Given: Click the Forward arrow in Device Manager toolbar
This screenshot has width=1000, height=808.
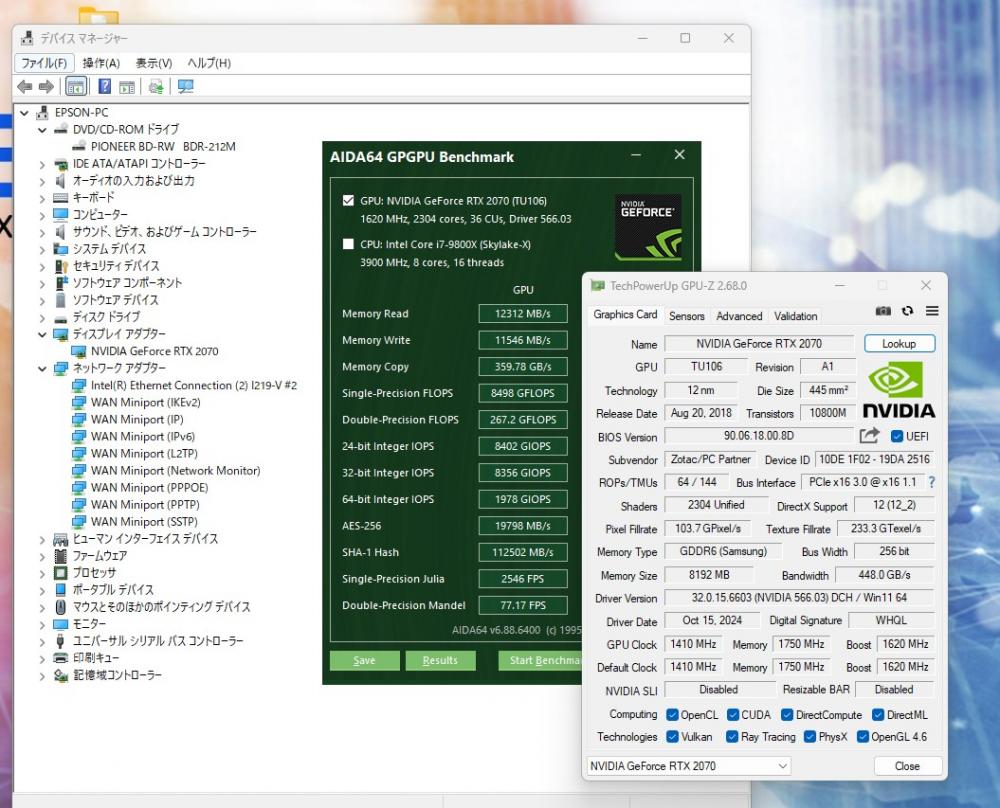Looking at the screenshot, I should coord(46,87).
